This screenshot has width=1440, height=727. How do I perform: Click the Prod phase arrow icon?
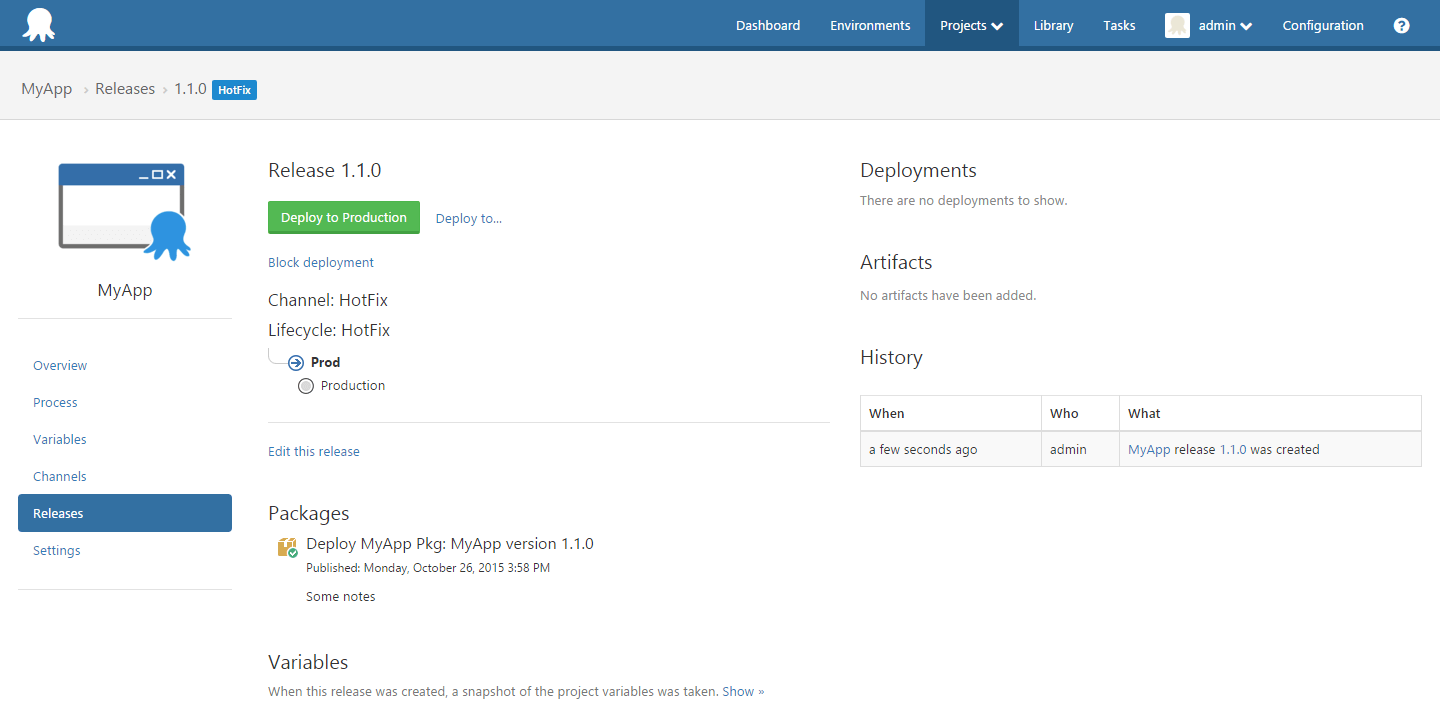(296, 363)
